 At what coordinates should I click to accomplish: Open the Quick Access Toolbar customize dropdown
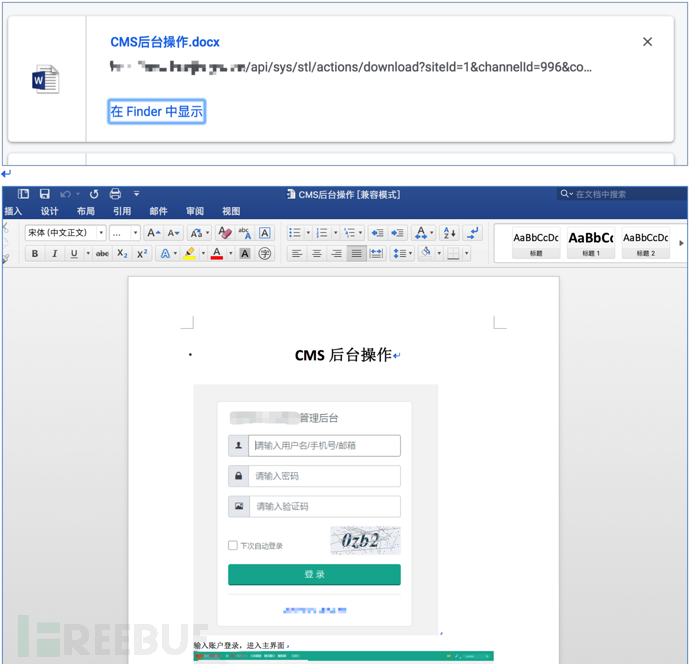tap(136, 194)
